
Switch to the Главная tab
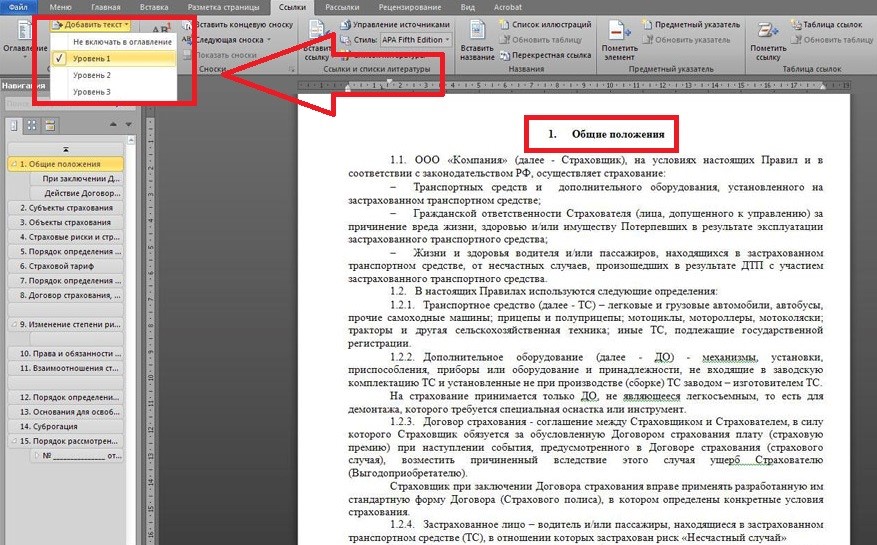click(106, 7)
